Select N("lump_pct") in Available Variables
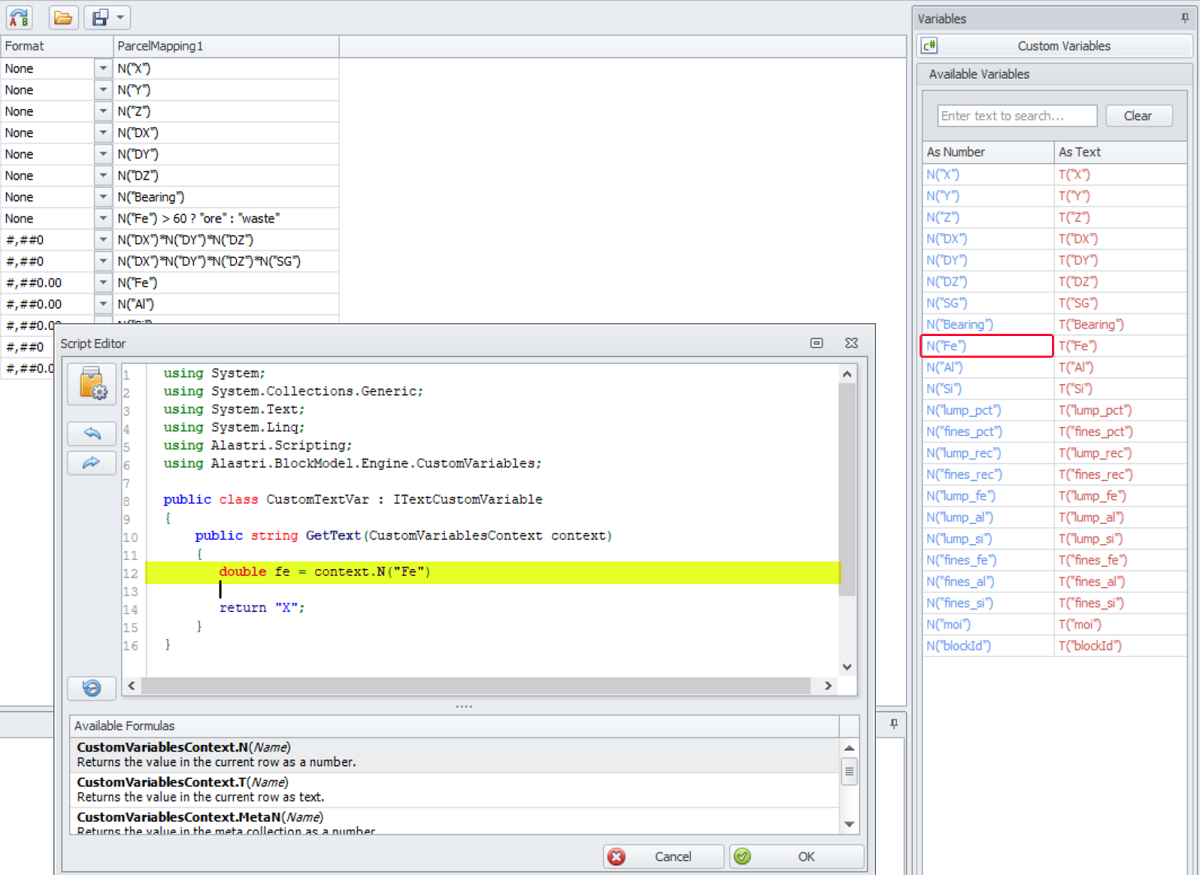Screen dimensions: 1200x875 pos(964,410)
